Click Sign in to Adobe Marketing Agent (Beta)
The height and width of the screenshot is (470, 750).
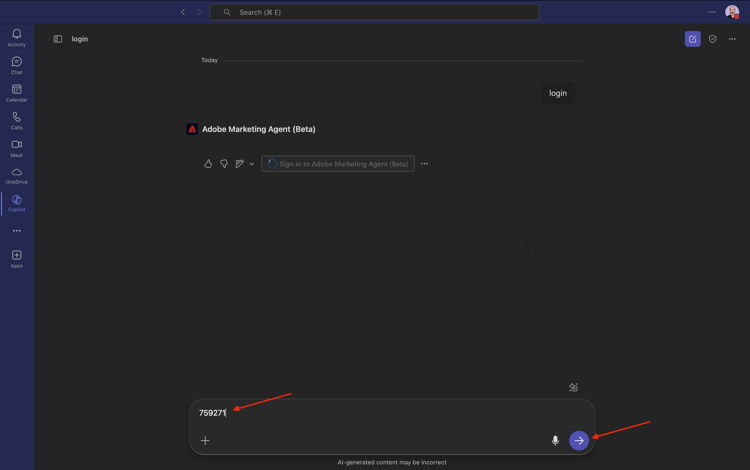(338, 164)
